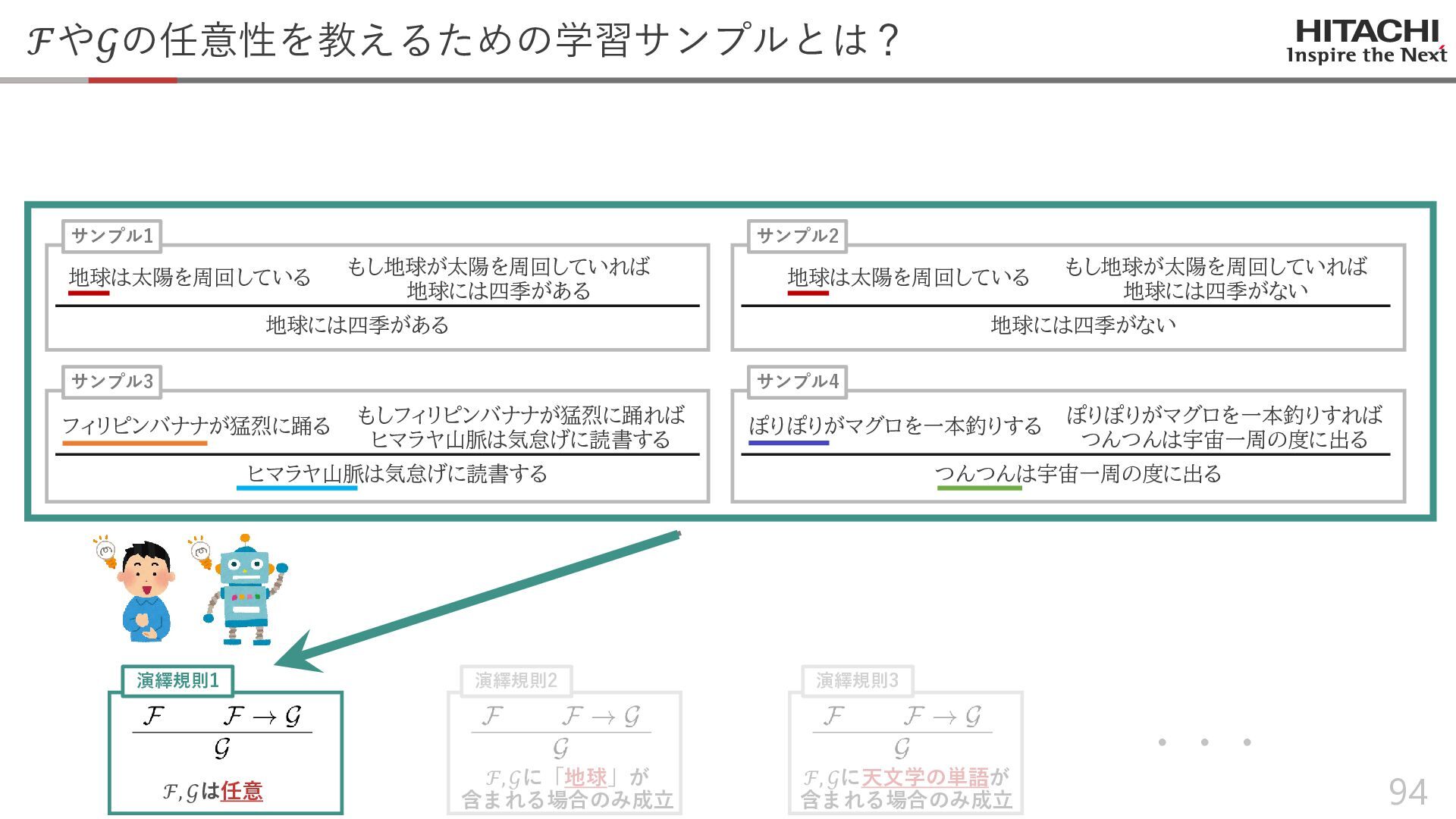
Task: Click the red underlined 任意 text
Action: (242, 792)
